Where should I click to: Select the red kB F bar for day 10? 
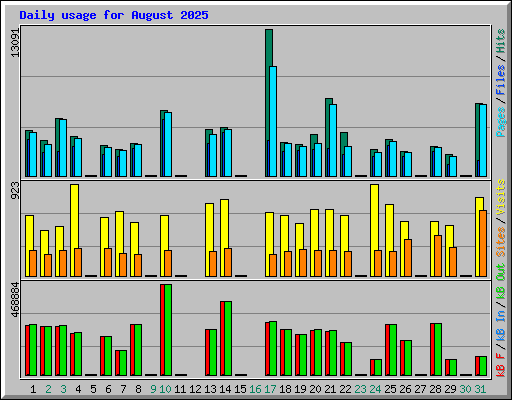(162, 330)
